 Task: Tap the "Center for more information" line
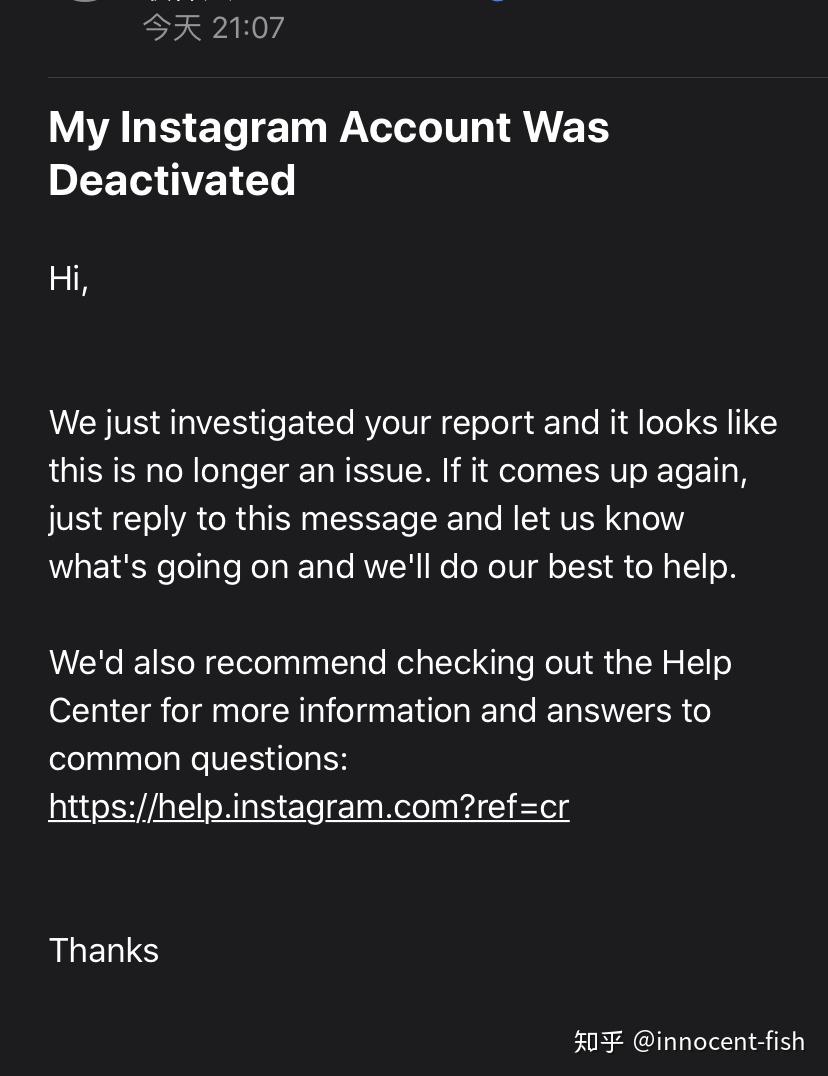click(x=379, y=710)
